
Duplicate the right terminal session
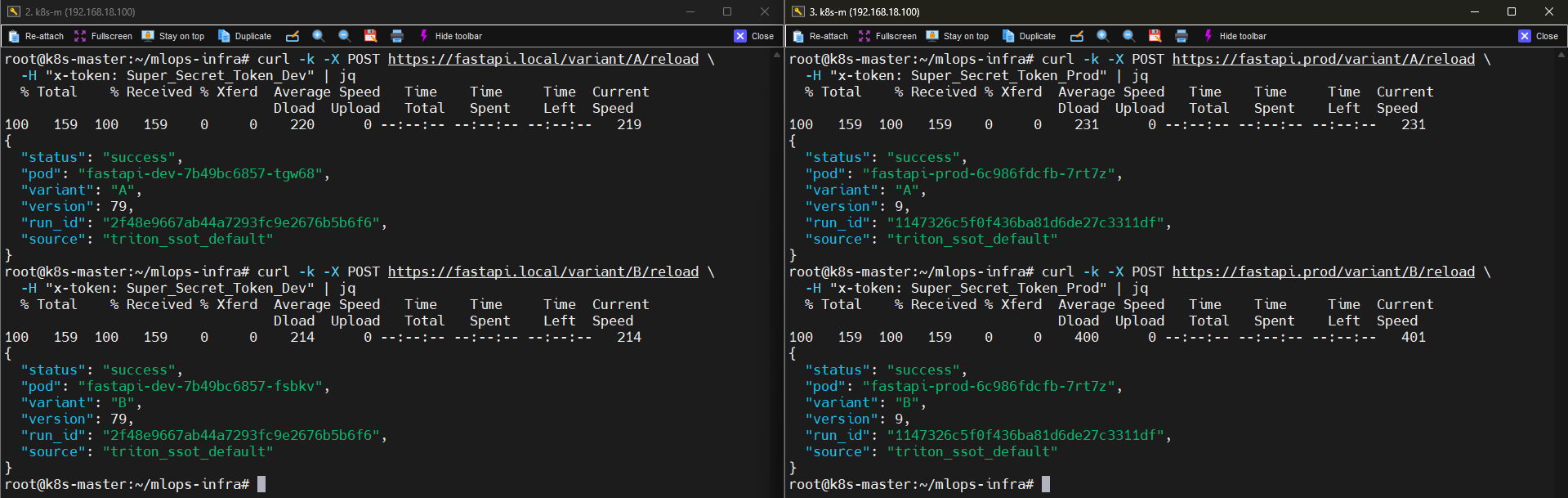click(x=1030, y=36)
